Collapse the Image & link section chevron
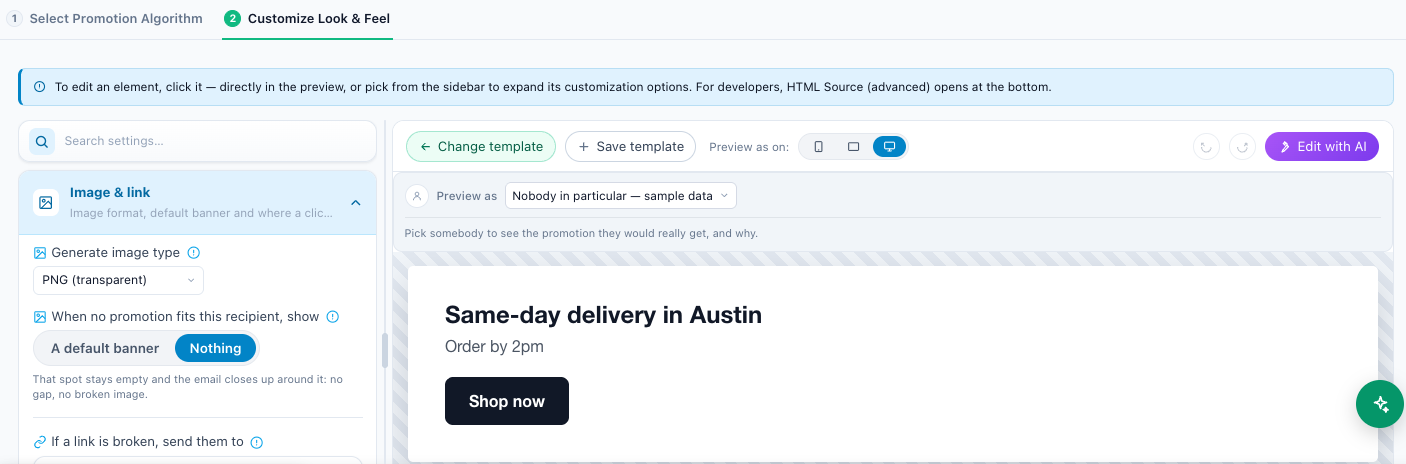Image resolution: width=1406 pixels, height=464 pixels. [x=355, y=203]
